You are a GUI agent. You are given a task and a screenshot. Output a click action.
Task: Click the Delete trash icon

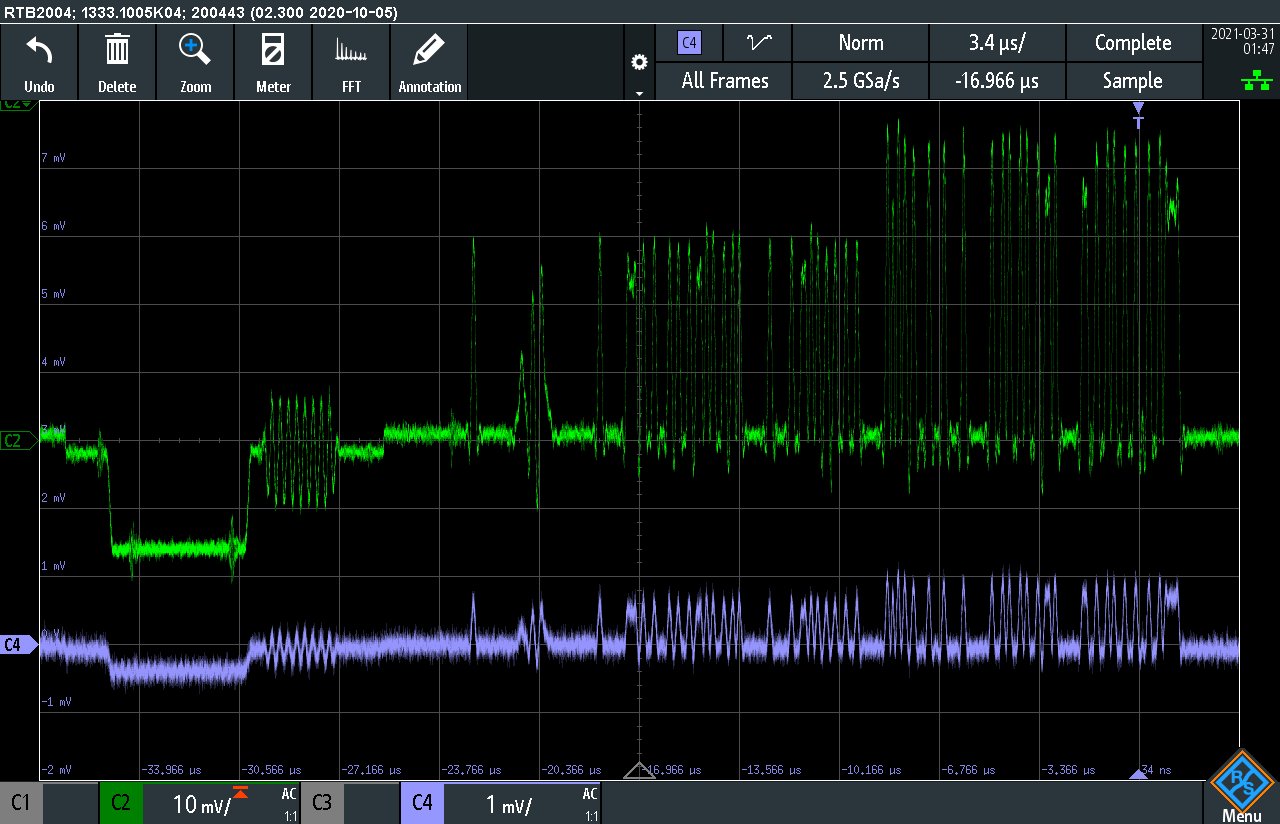[117, 62]
